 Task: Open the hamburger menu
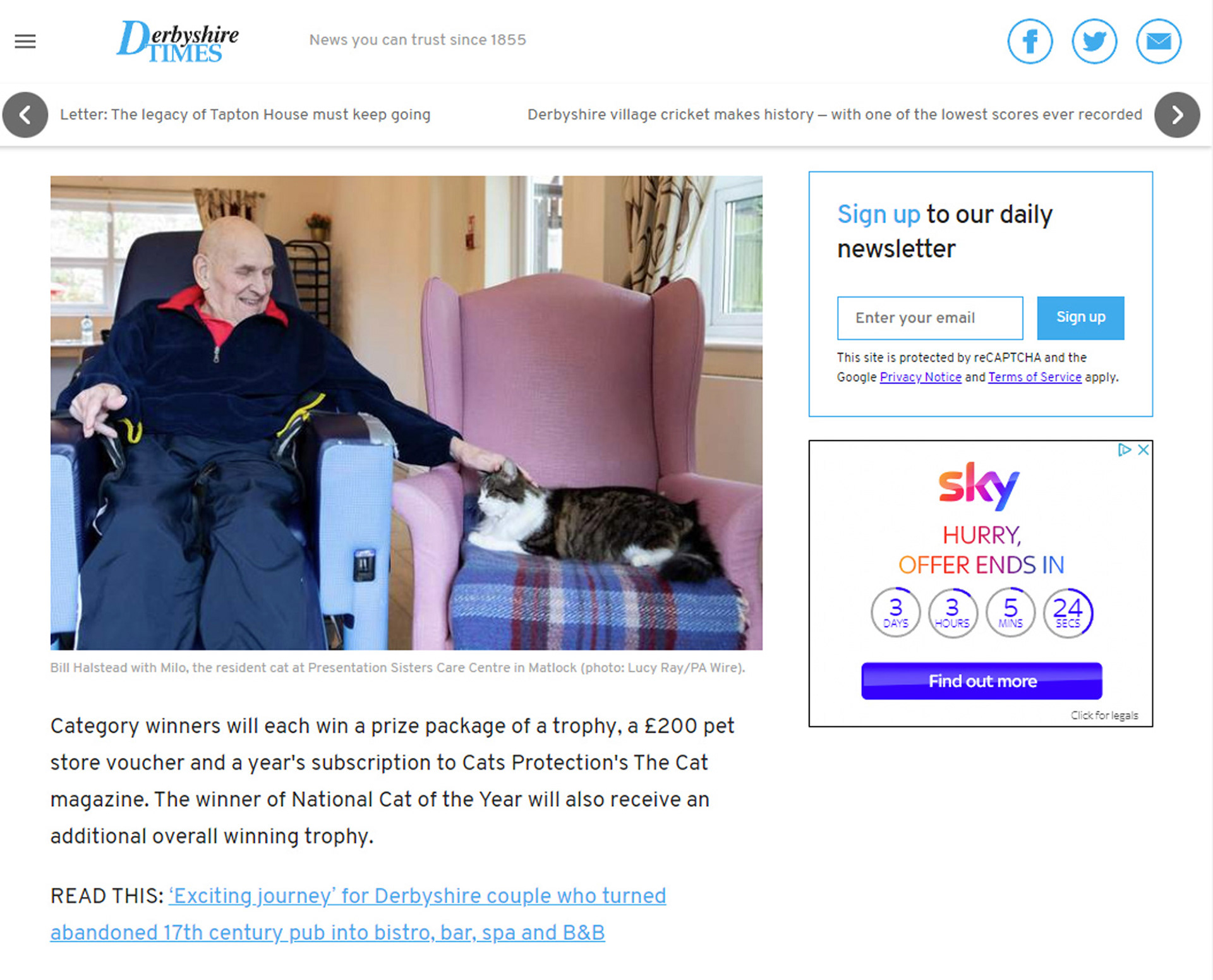click(x=25, y=42)
